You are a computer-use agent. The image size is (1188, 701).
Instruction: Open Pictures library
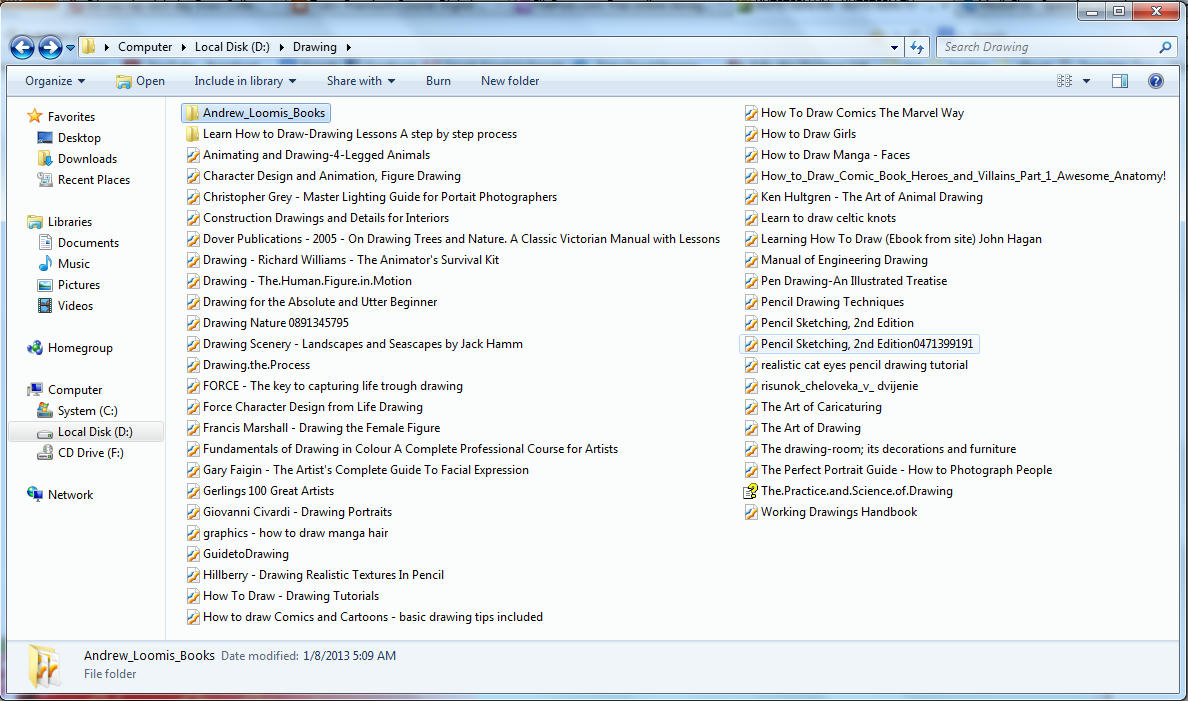(x=69, y=285)
